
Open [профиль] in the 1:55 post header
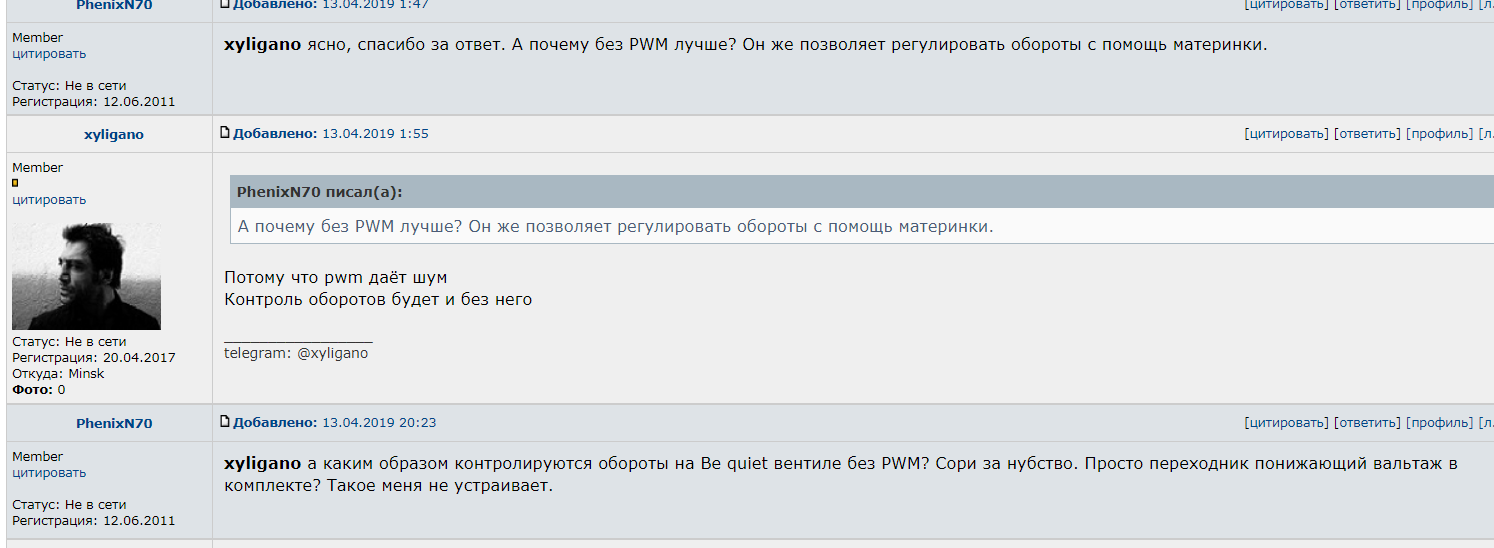tap(1439, 134)
